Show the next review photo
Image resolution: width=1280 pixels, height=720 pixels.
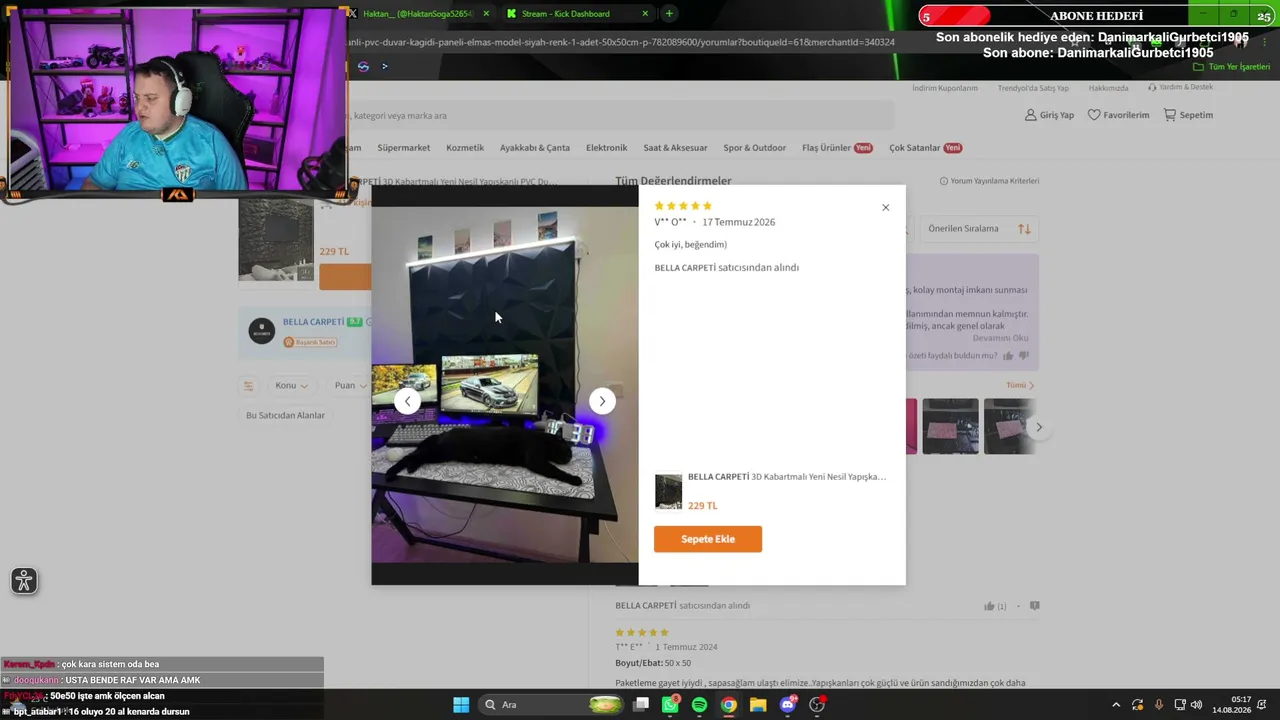tap(602, 401)
